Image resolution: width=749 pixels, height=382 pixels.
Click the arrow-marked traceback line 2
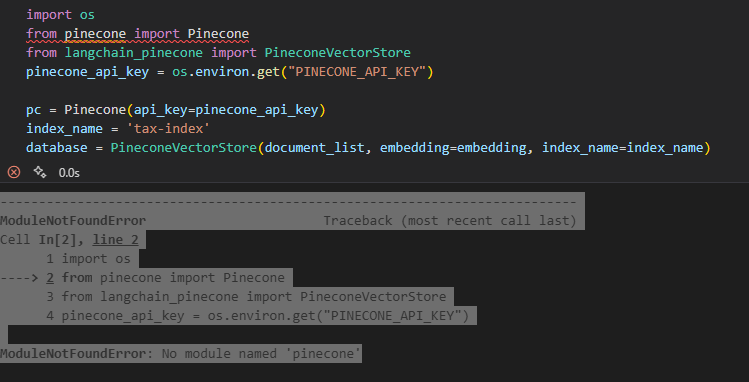(x=142, y=277)
